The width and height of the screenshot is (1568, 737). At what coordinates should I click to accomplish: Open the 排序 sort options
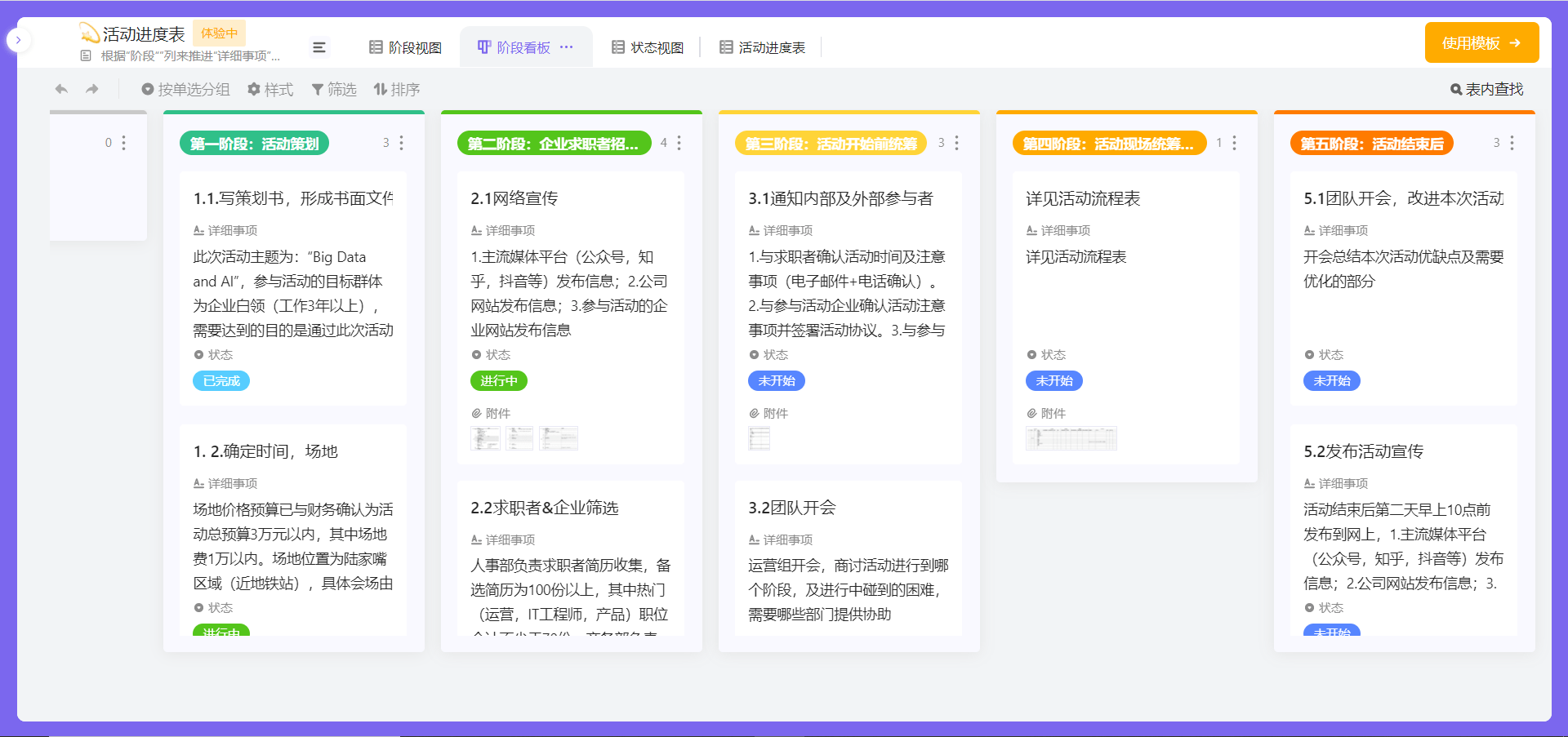coord(397,90)
